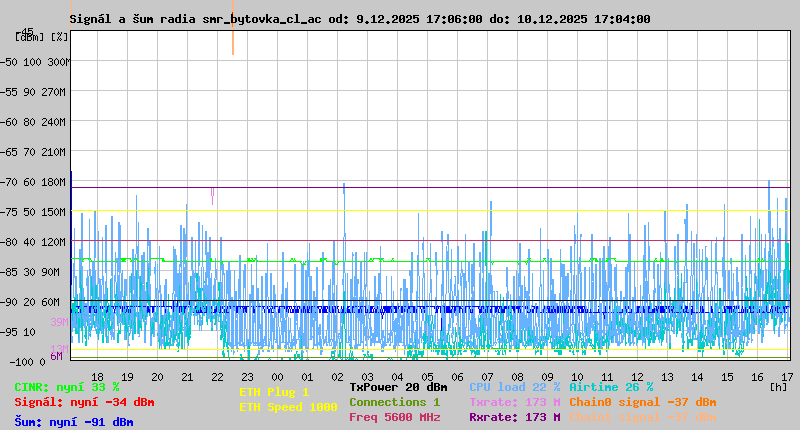Select the ETH Speed 1000 legend entry

(x=288, y=407)
